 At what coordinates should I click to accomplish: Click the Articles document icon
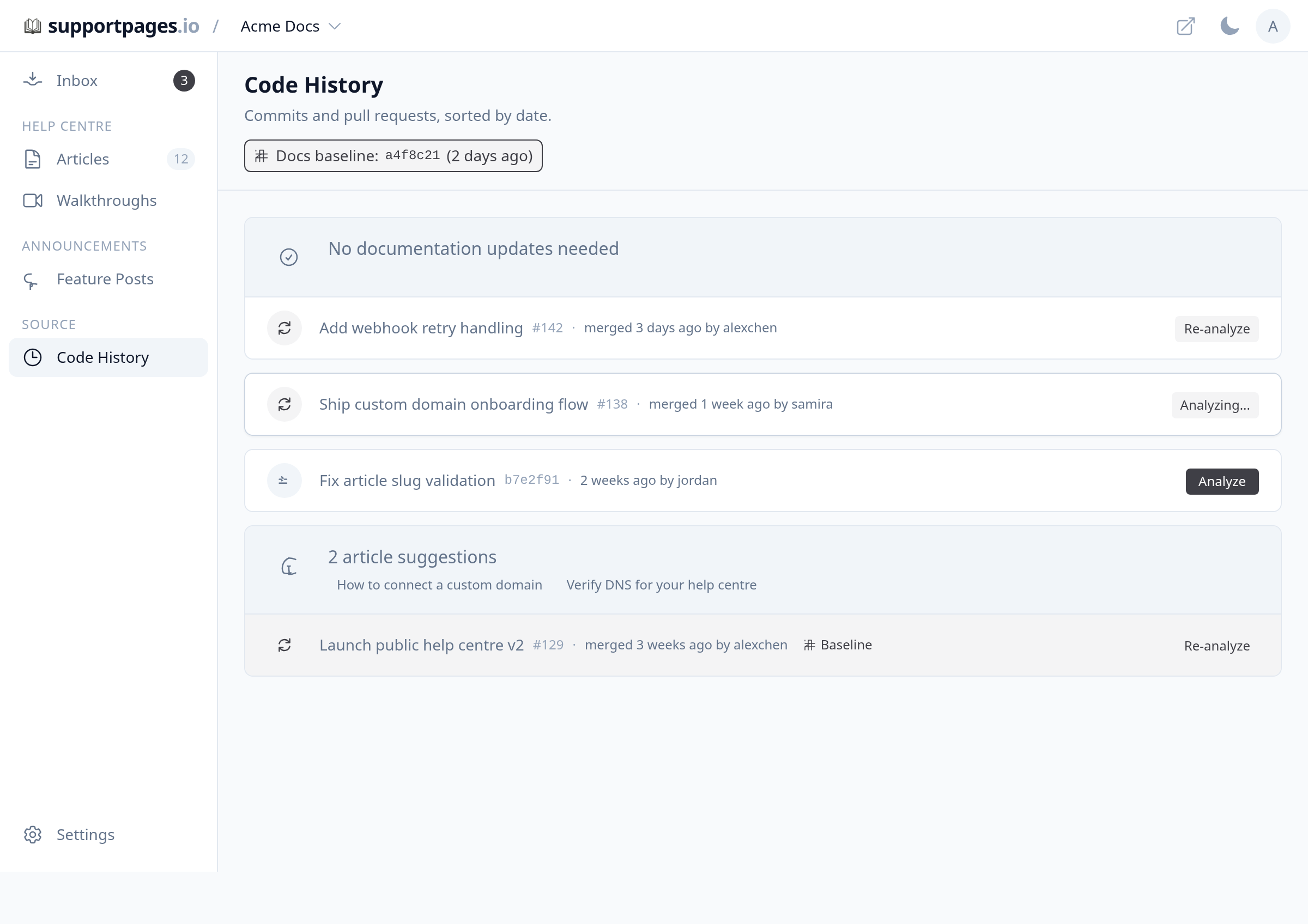pos(33,160)
